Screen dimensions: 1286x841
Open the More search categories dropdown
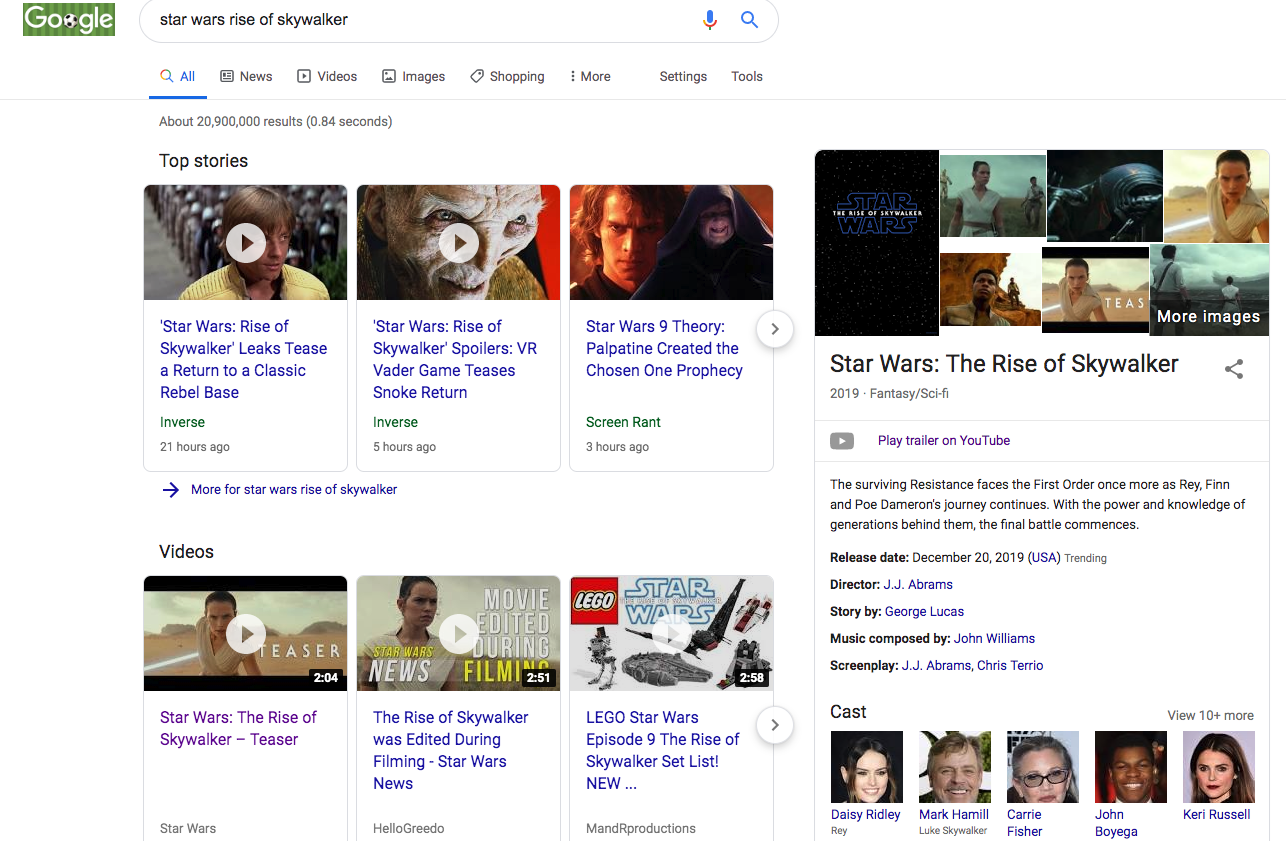pos(589,76)
